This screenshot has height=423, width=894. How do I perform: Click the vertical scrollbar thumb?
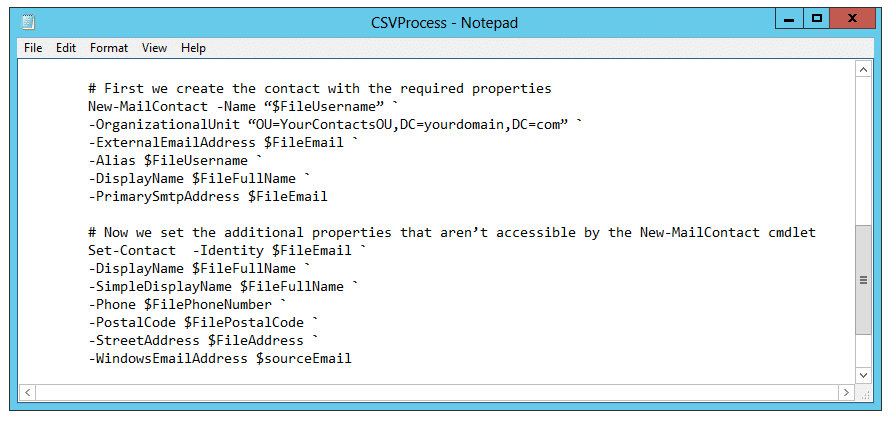(864, 280)
